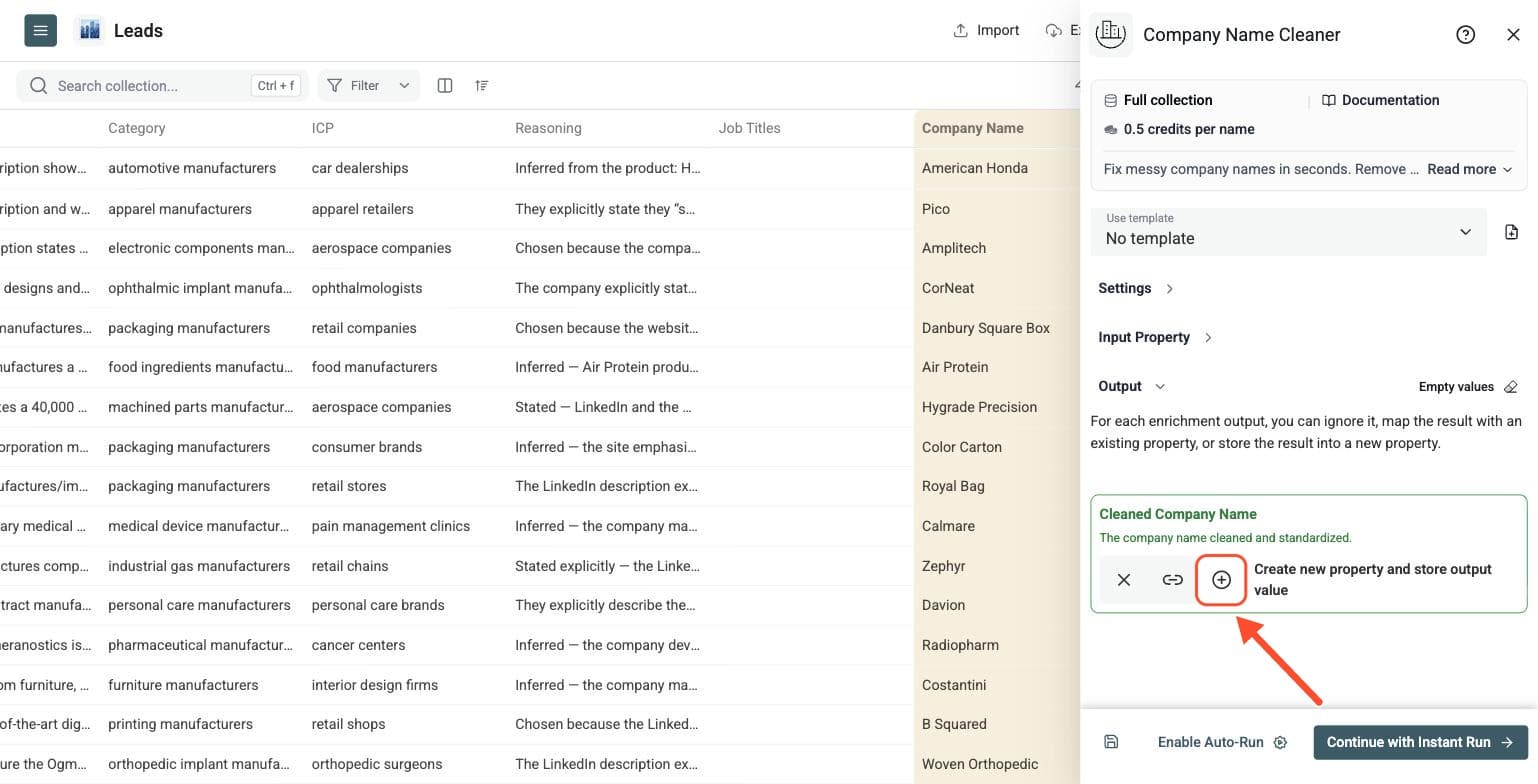This screenshot has height=784, width=1538.
Task: Ignore the Cleaned Company Name output
Action: point(1124,580)
